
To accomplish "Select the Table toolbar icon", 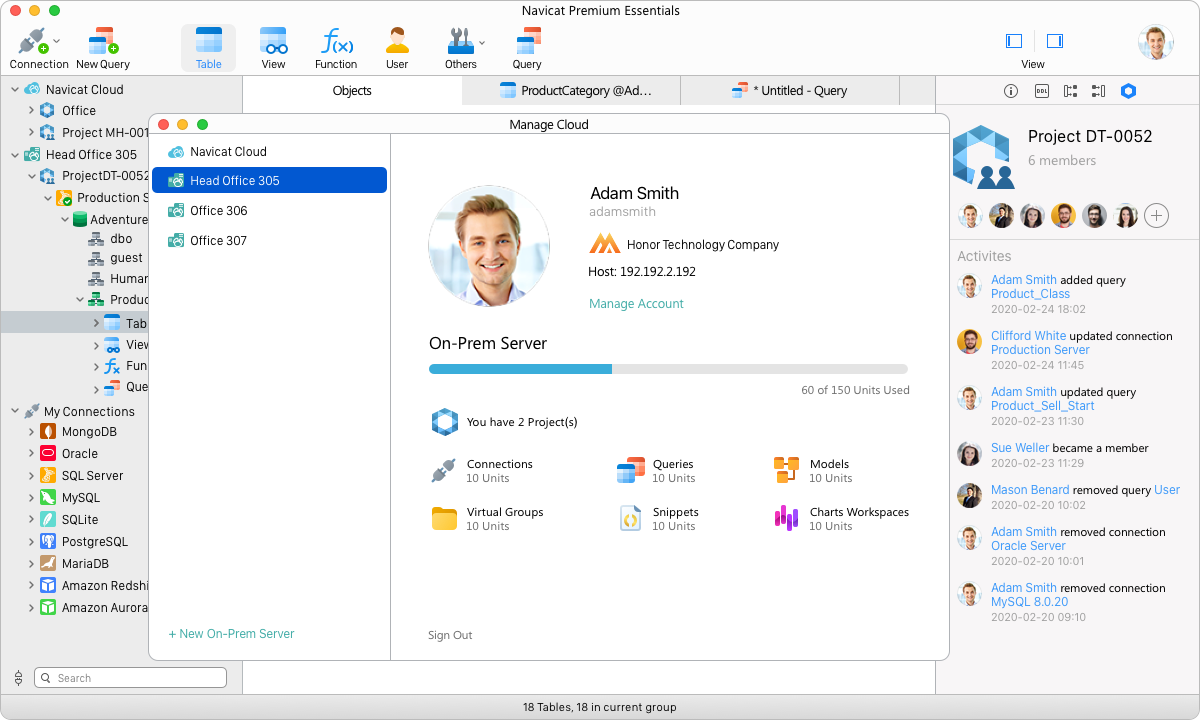I will [x=208, y=48].
